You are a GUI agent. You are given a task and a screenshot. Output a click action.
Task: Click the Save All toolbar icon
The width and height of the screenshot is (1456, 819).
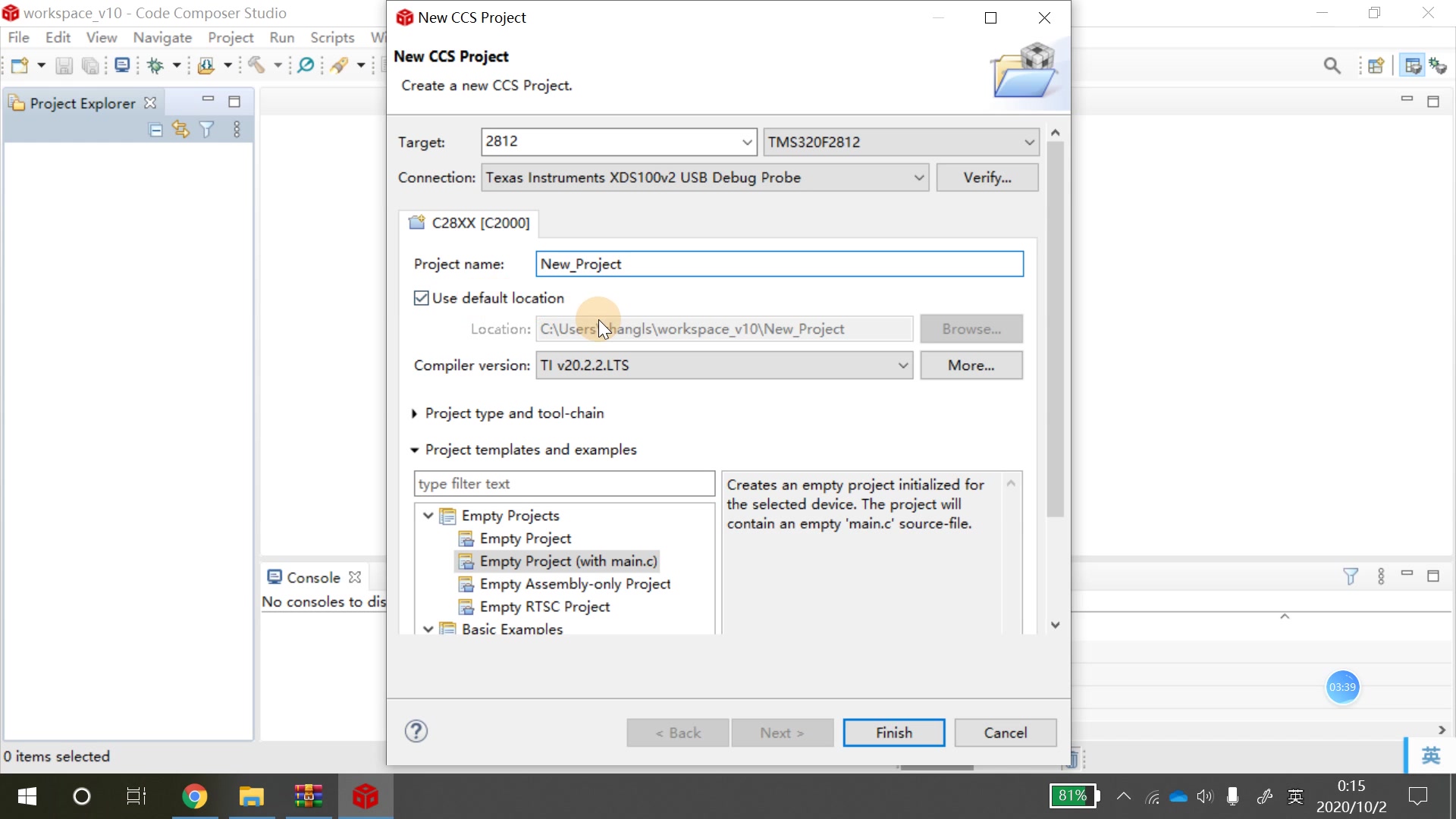90,66
